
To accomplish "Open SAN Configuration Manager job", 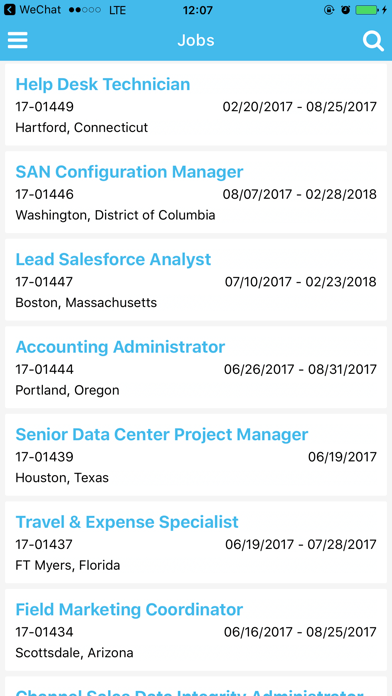I will [196, 192].
